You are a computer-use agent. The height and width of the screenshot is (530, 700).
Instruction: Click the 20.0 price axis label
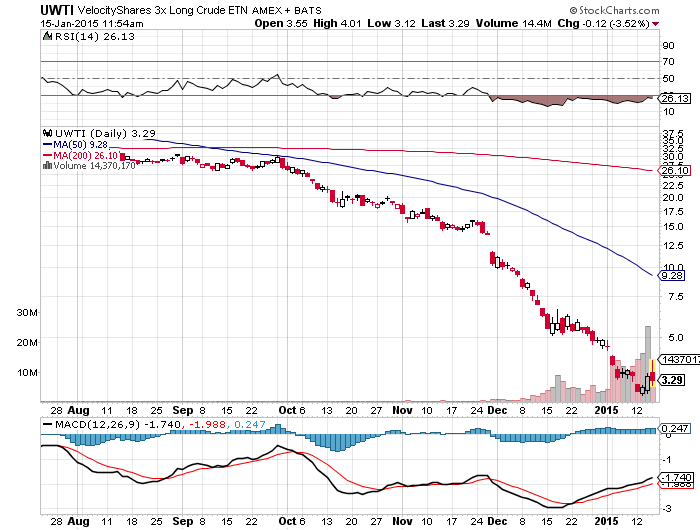tap(673, 197)
